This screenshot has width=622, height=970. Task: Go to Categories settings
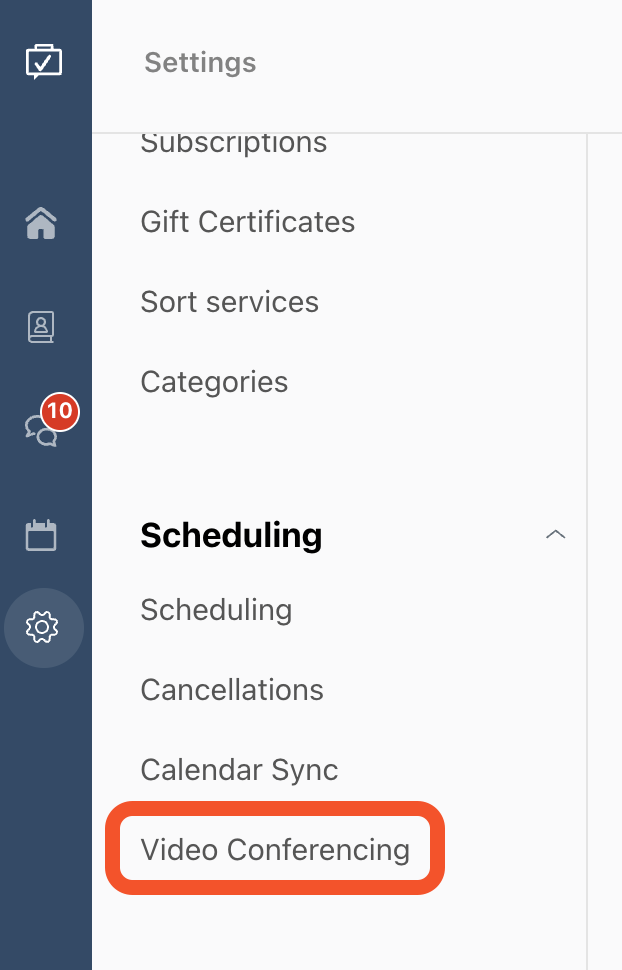coord(214,382)
